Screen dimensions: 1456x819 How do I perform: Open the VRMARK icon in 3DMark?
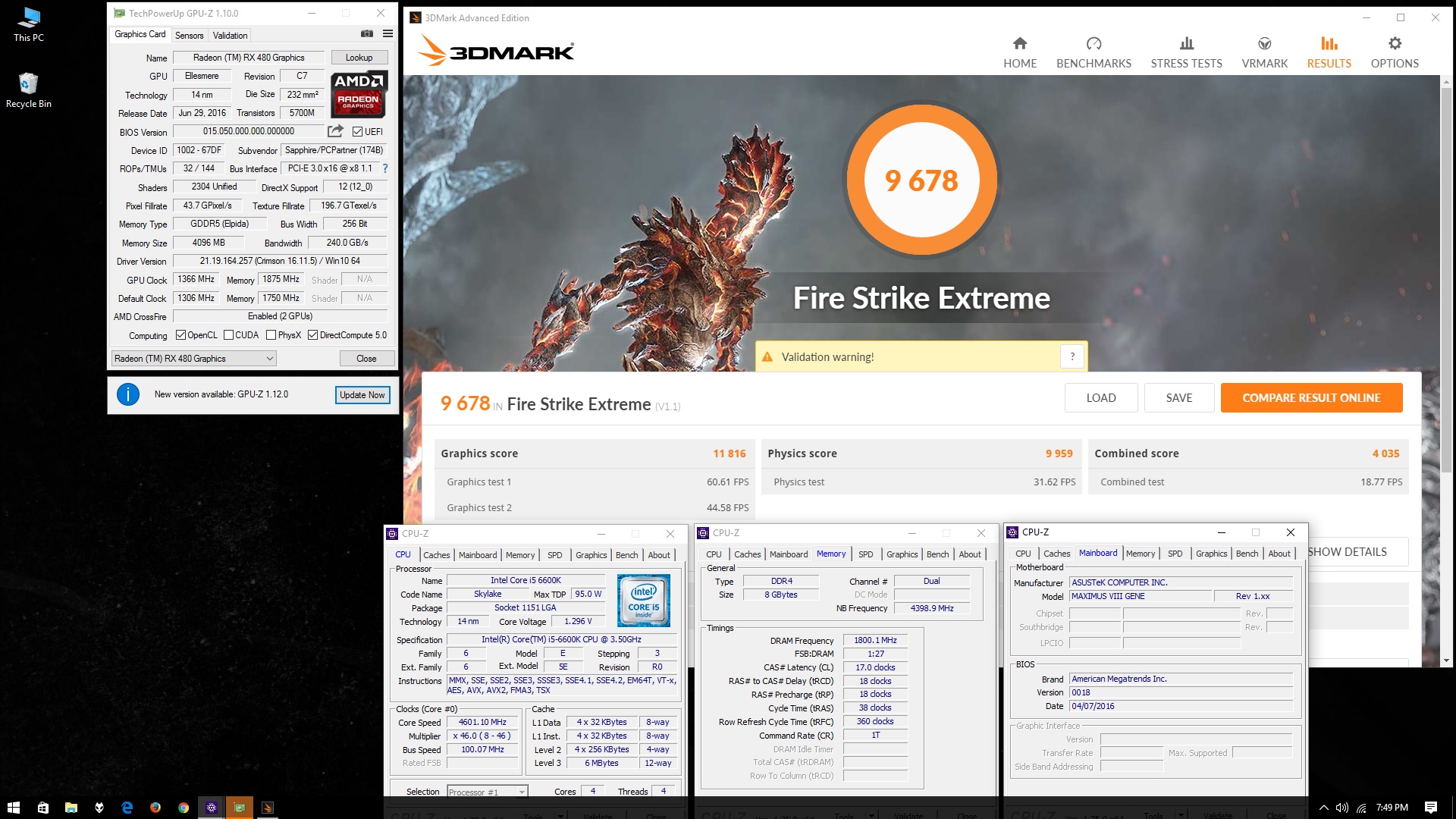1264,43
